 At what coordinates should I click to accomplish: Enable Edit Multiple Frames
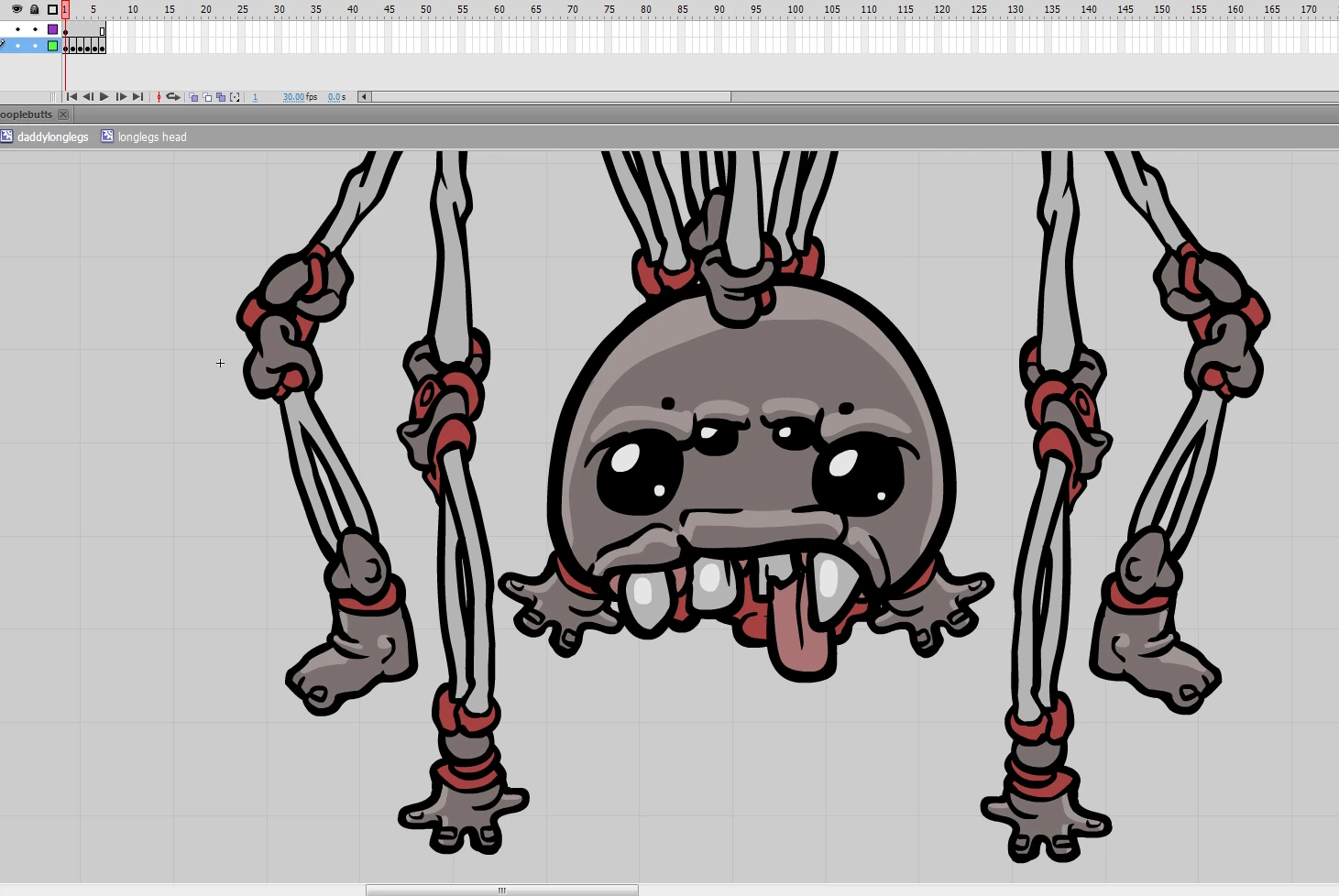(x=221, y=97)
